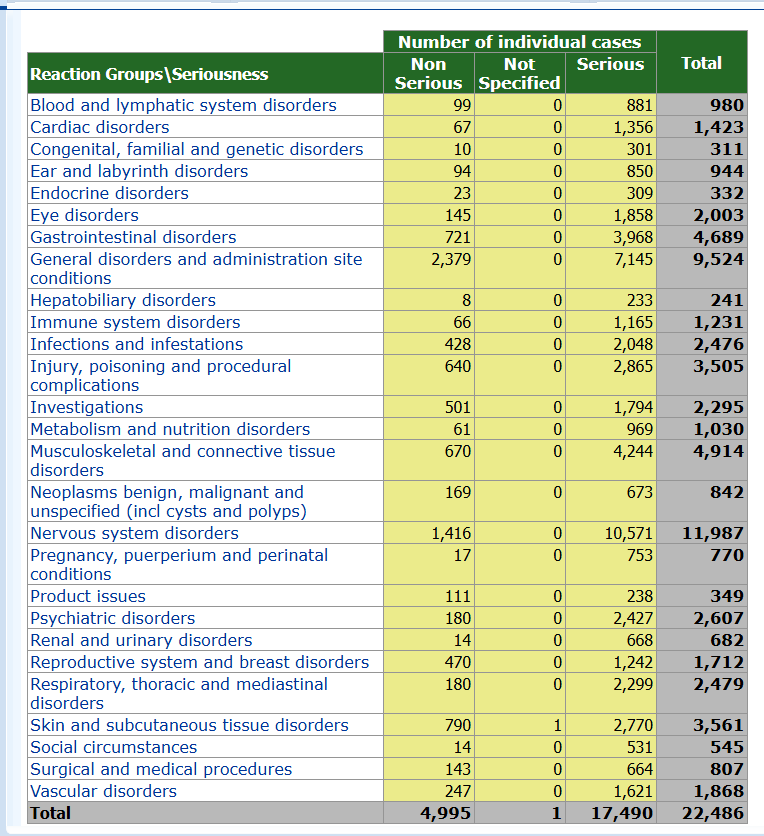This screenshot has width=764, height=836.
Task: Click the Serious column header
Action: point(610,64)
